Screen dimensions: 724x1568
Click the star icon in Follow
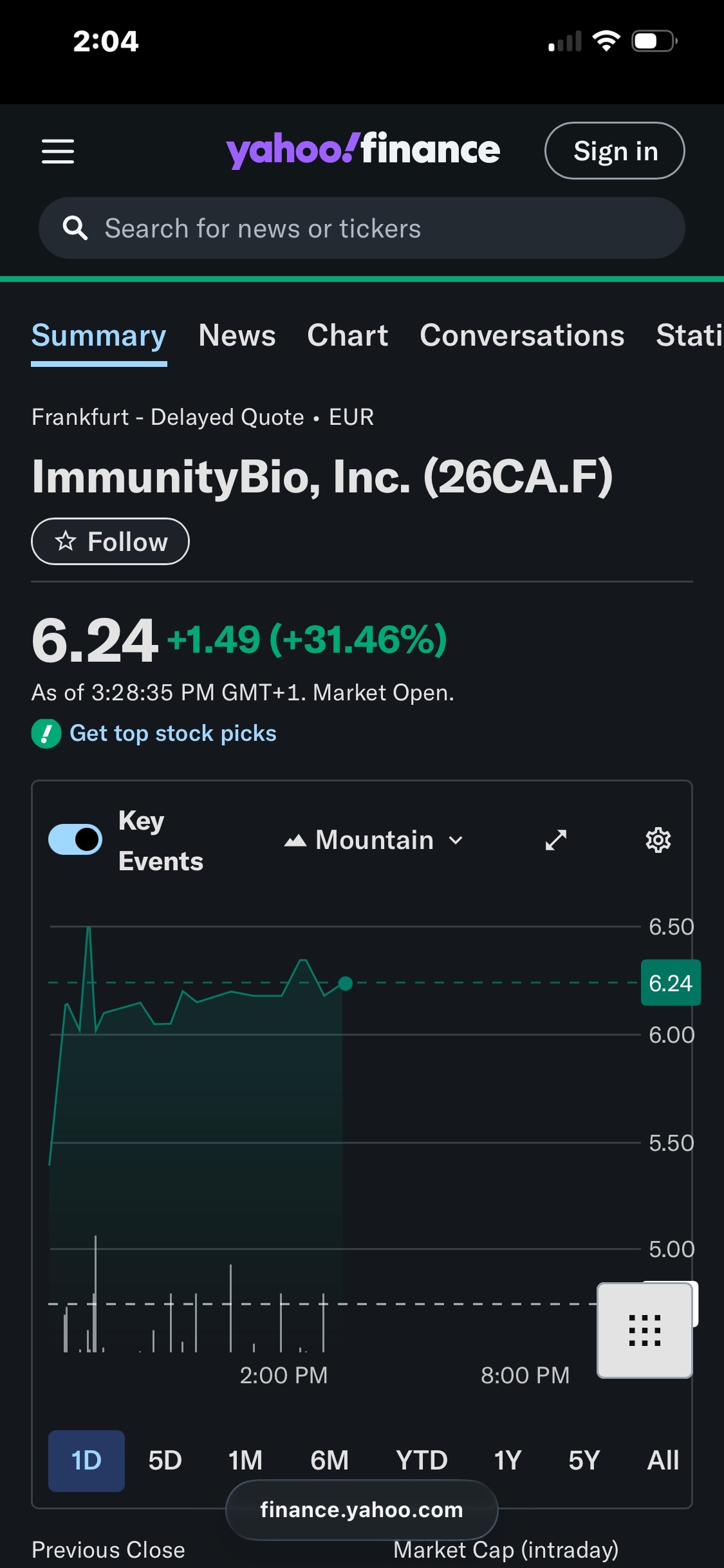click(x=65, y=541)
